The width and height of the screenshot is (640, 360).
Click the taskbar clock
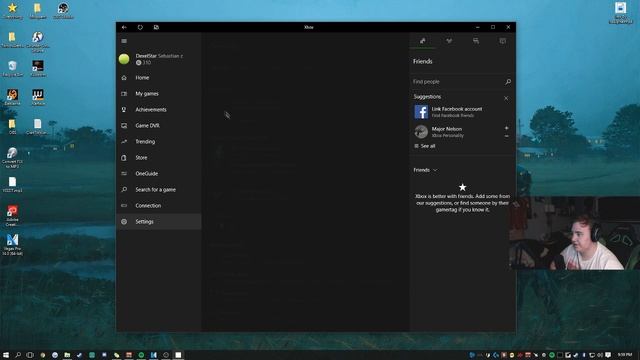point(624,355)
